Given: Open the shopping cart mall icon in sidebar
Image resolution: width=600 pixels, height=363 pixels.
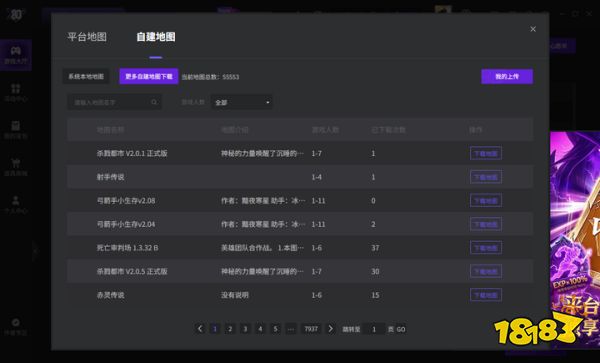Looking at the screenshot, I should [16, 163].
